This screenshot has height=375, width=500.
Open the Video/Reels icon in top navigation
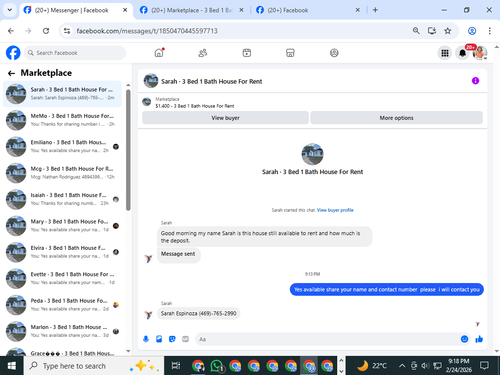[247, 53]
